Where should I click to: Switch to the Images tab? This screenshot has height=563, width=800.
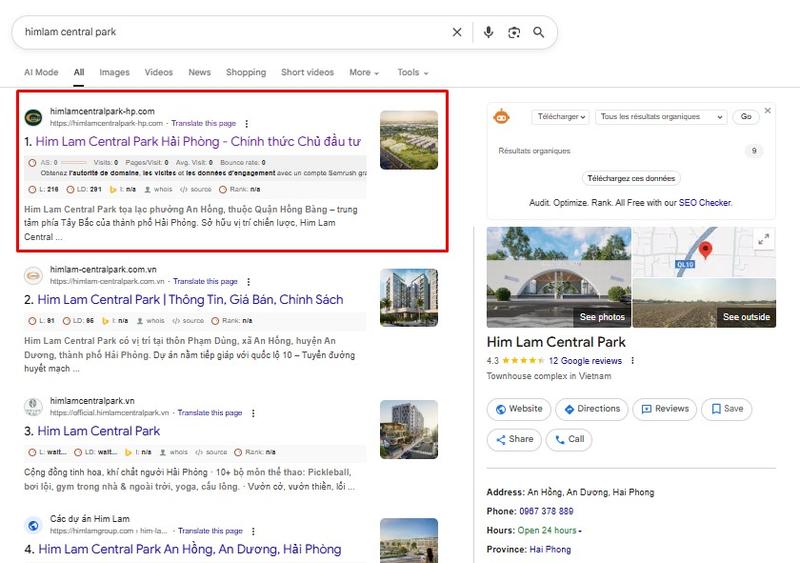point(114,72)
